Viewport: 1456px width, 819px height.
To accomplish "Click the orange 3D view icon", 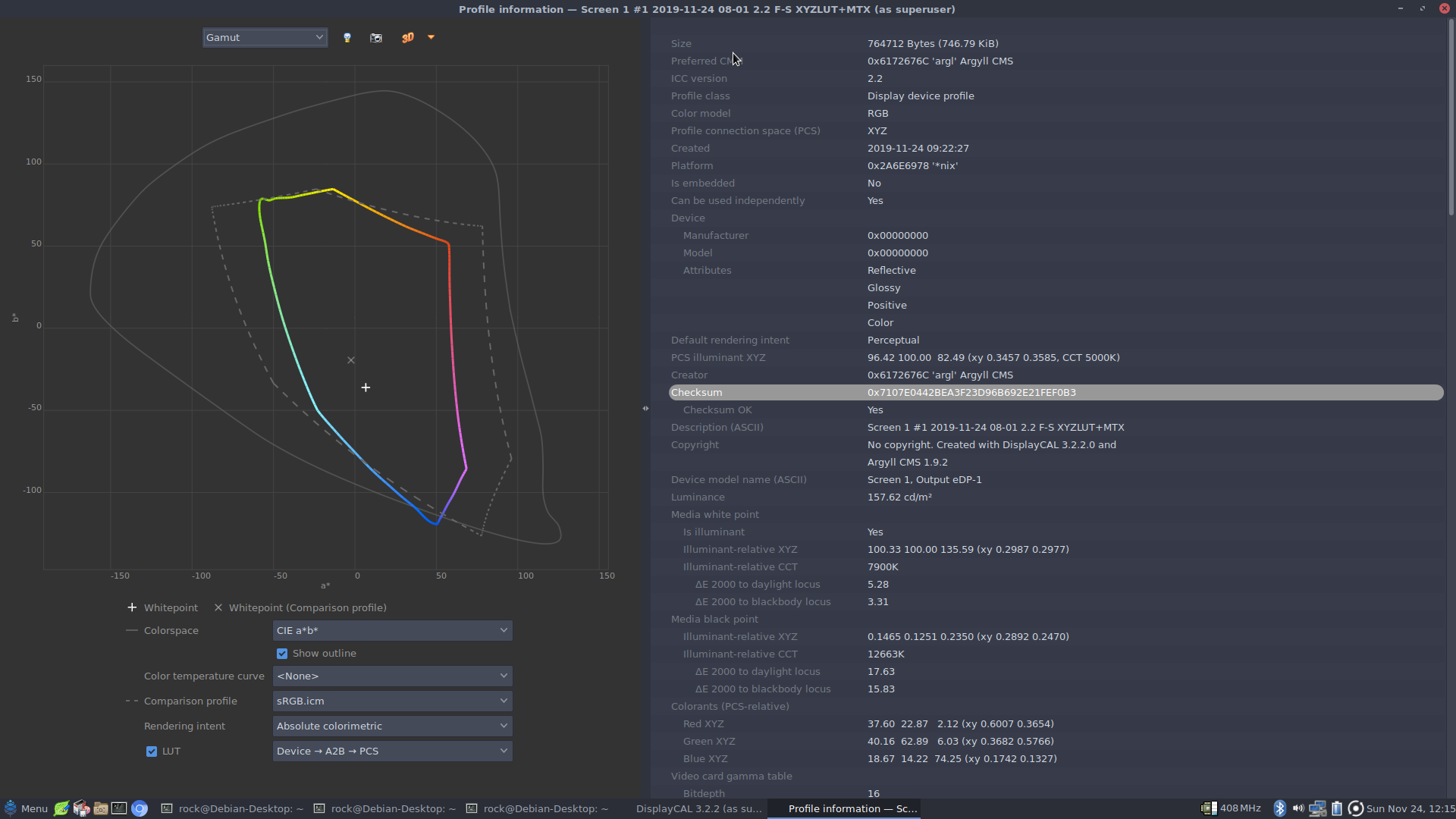I will pos(408,38).
